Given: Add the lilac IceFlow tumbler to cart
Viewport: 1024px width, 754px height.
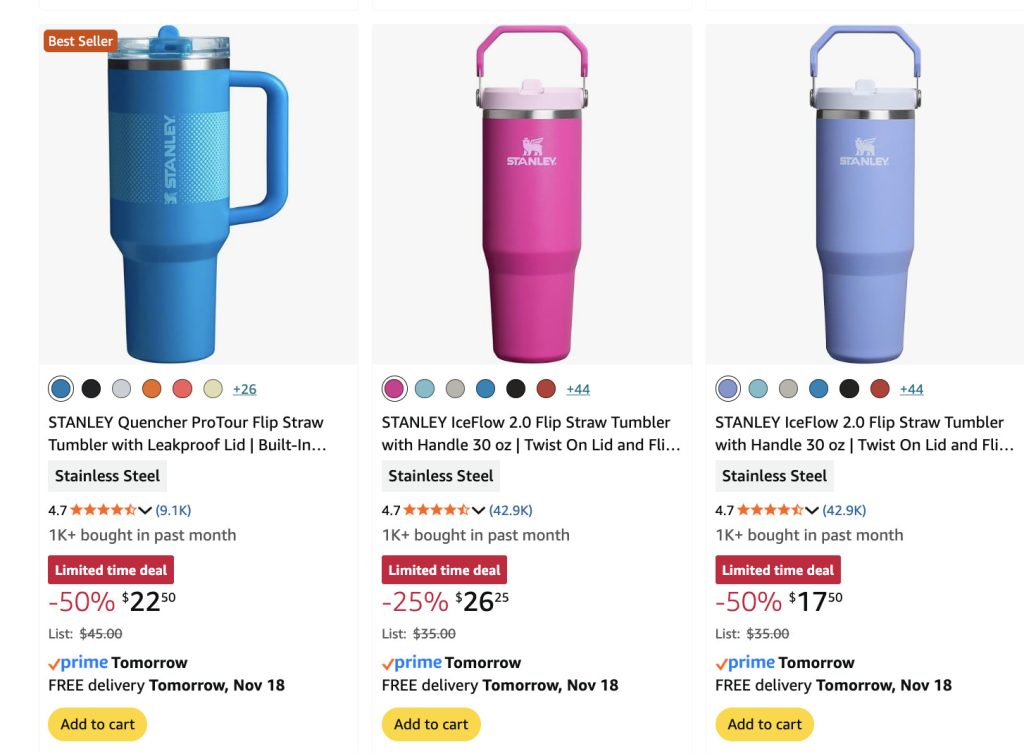Looking at the screenshot, I should [764, 724].
